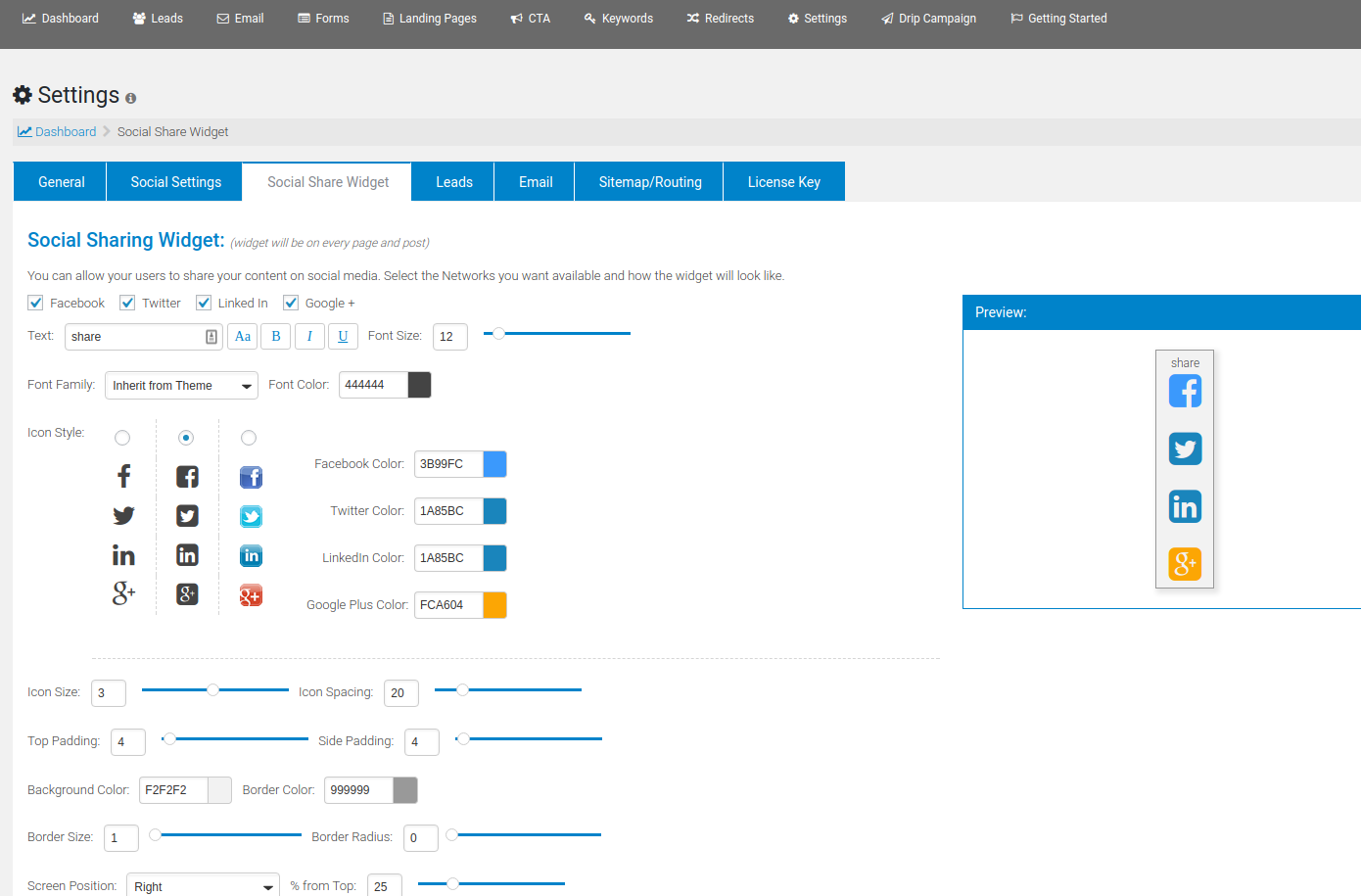The height and width of the screenshot is (896, 1361).
Task: Click the Facebook icon in the preview widget
Action: coord(1185,392)
